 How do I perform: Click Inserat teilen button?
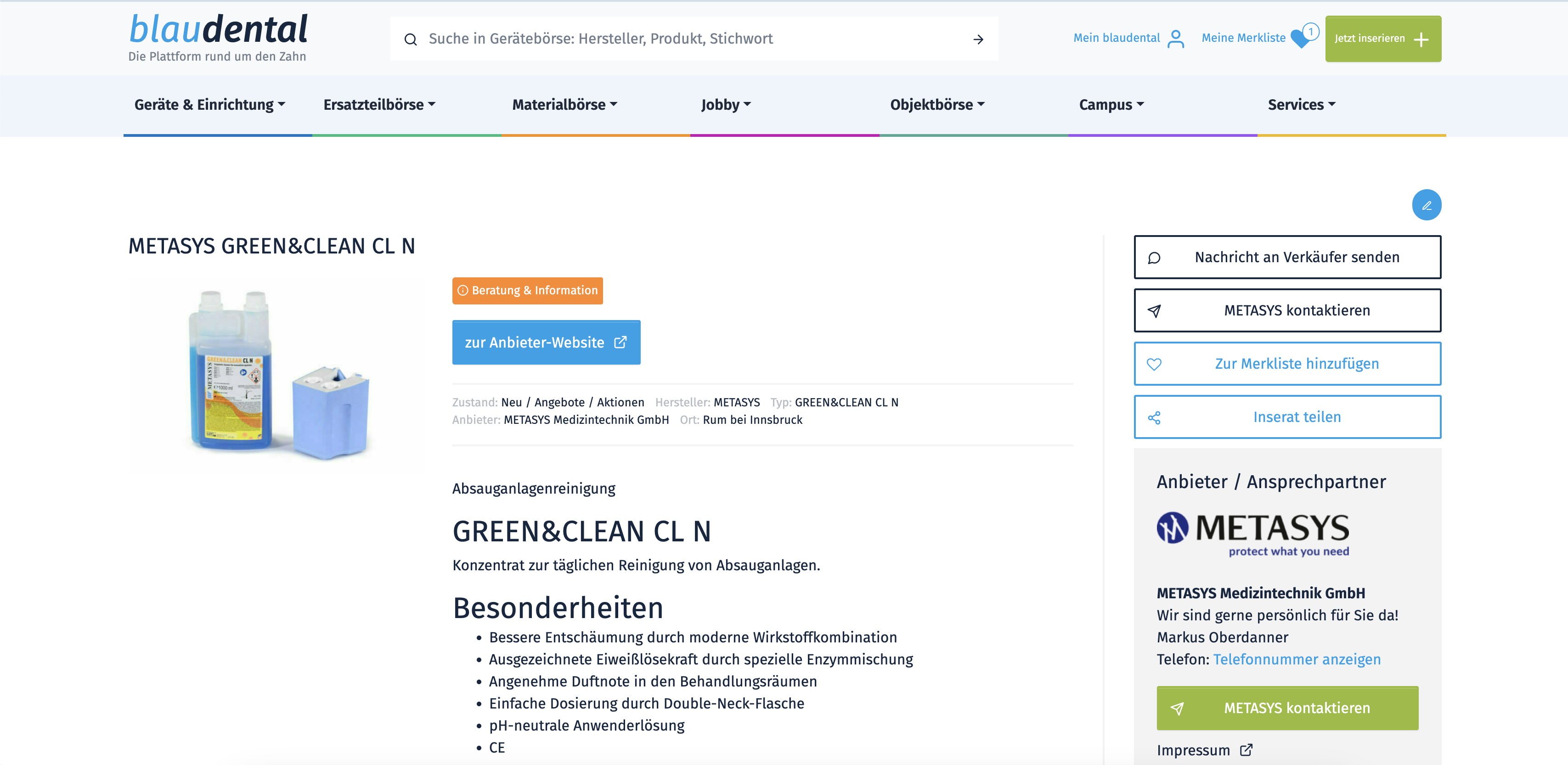coord(1287,417)
